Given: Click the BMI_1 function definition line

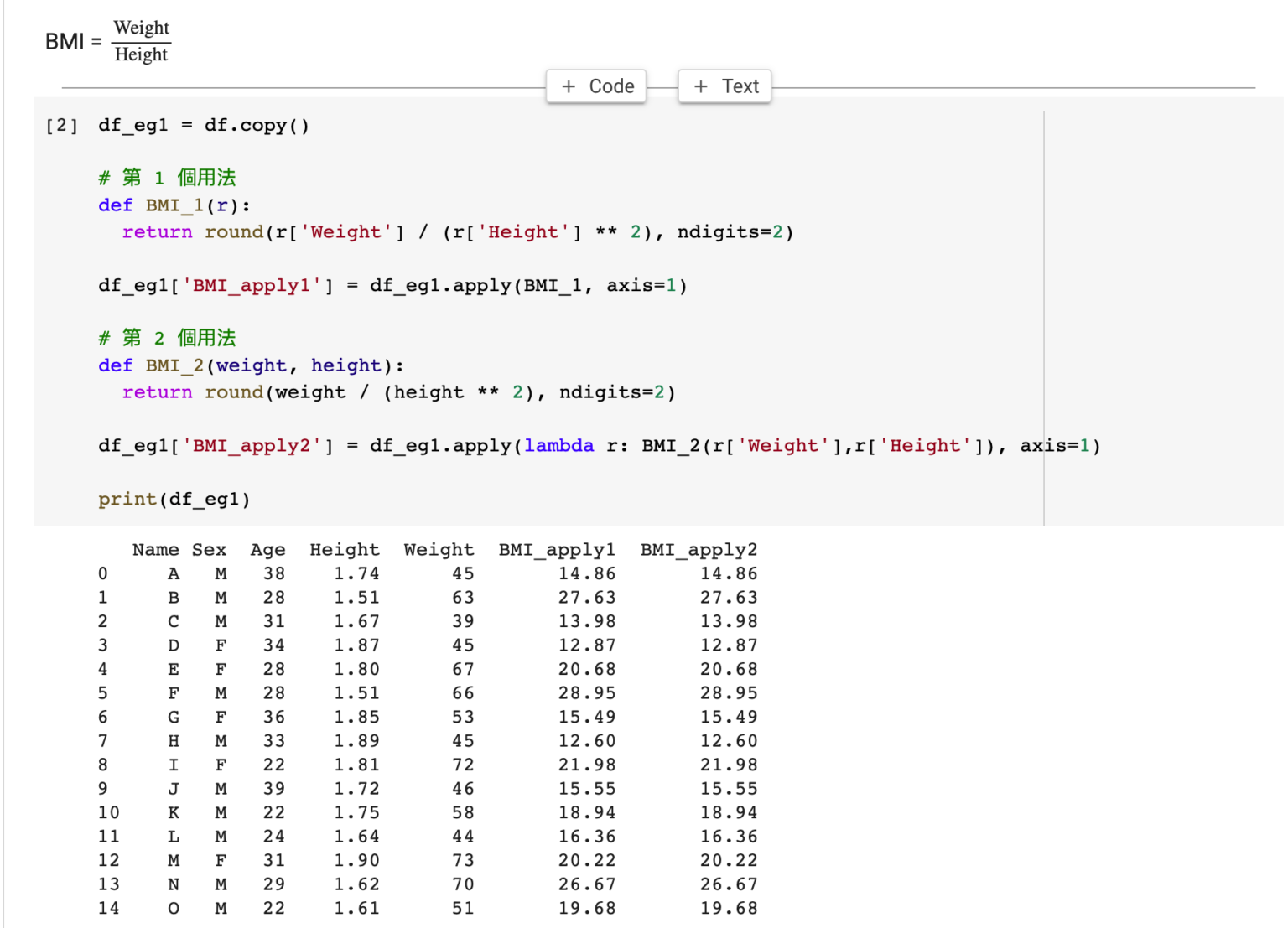Looking at the screenshot, I should (x=174, y=205).
